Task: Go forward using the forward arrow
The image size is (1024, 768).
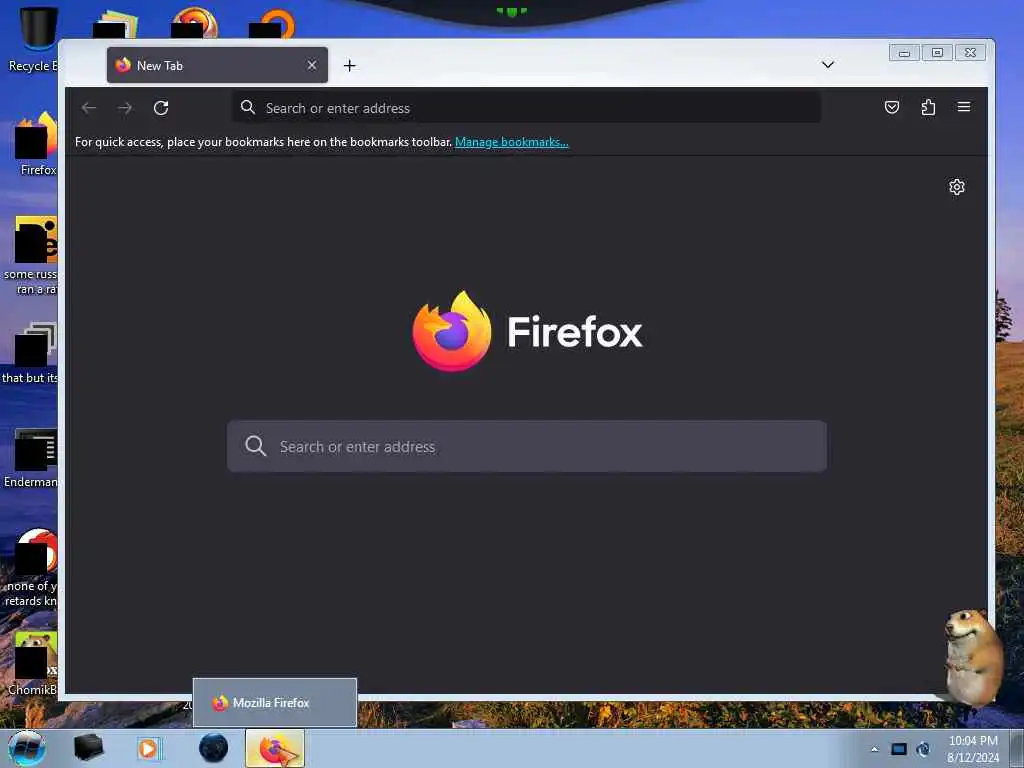Action: click(125, 108)
